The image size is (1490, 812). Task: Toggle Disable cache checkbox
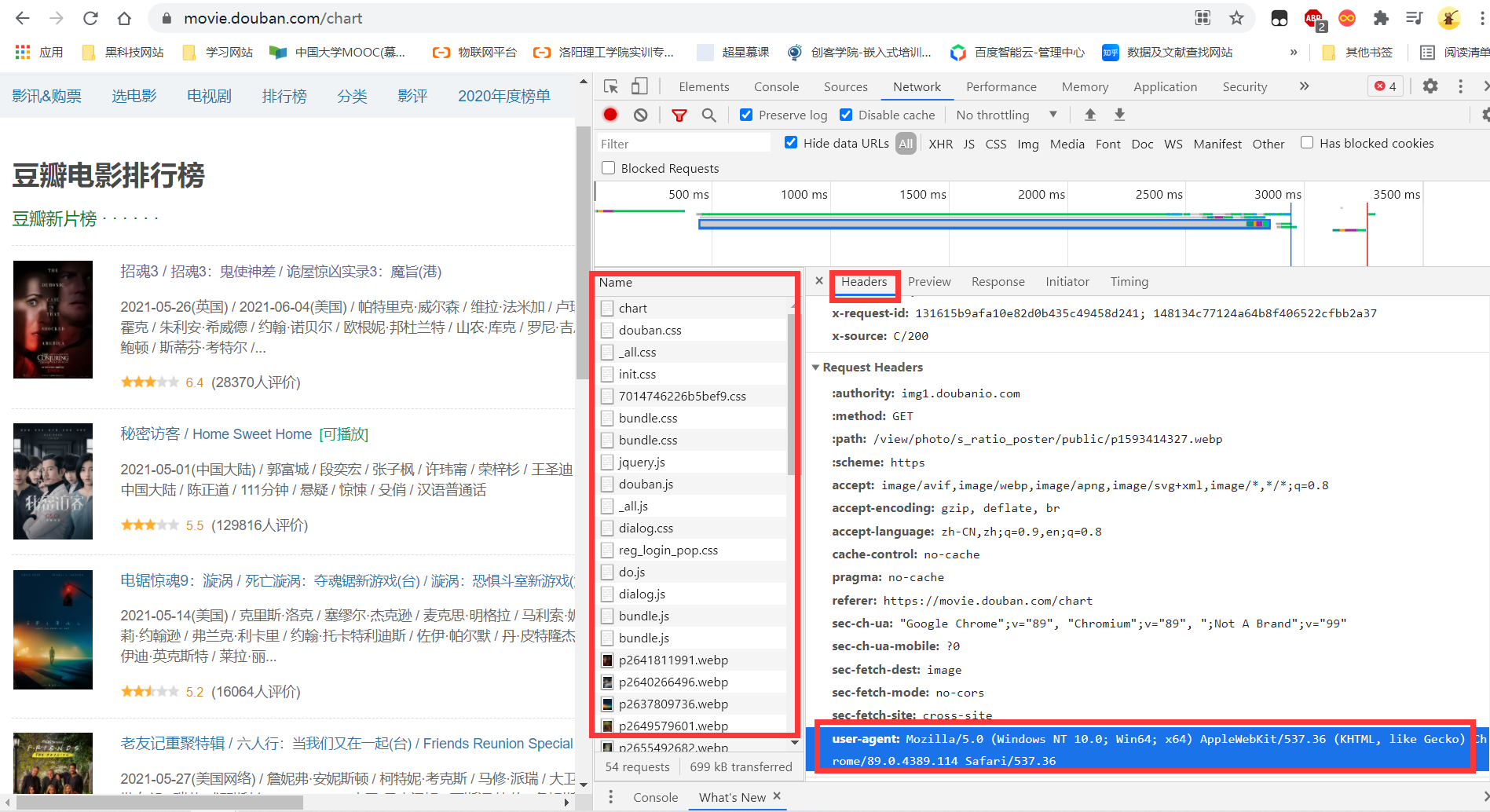click(846, 115)
